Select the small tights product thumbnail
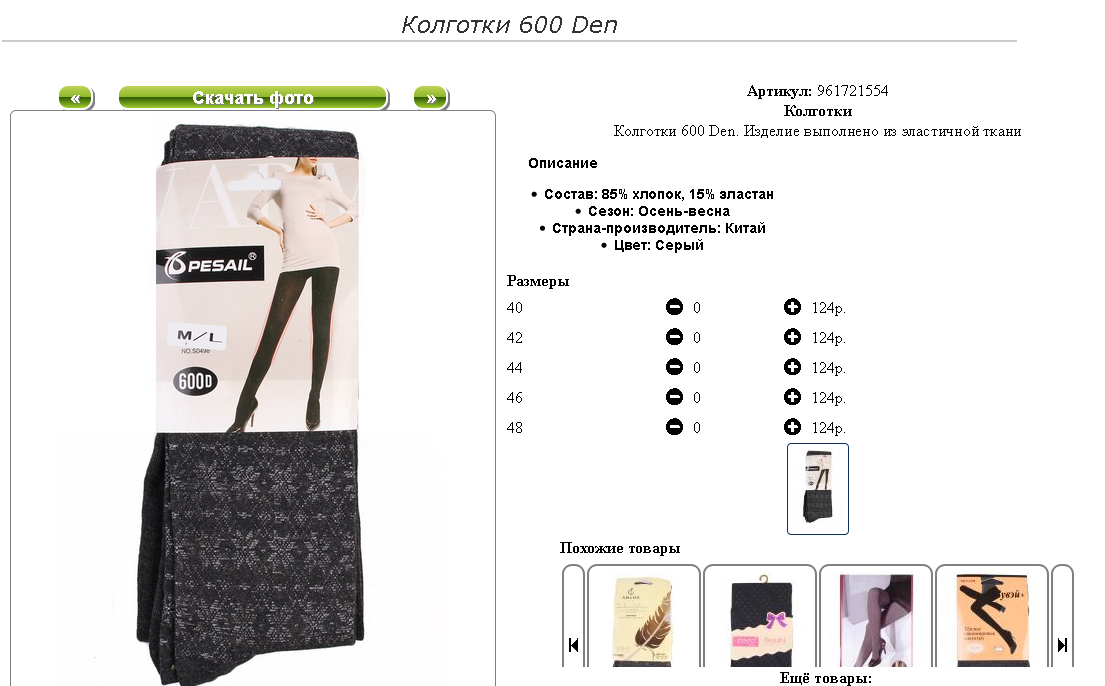 coord(817,489)
